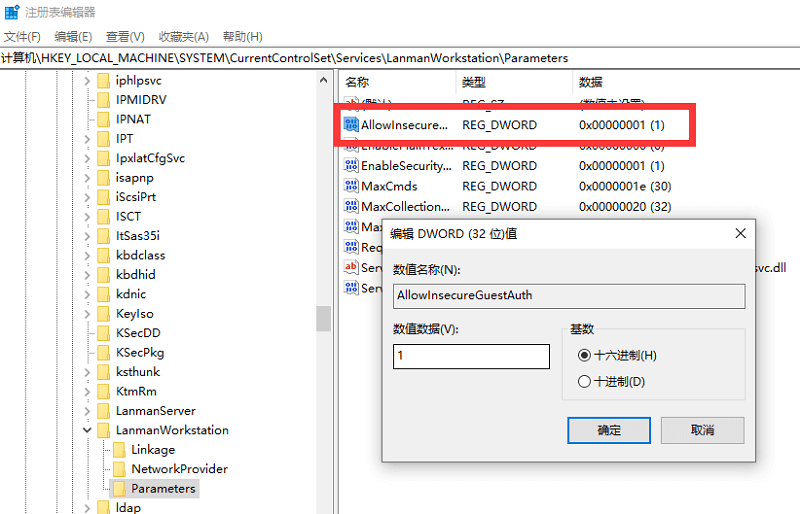Viewport: 800px width, 514px height.
Task: Expand the ldap tree node
Action: [x=87, y=508]
